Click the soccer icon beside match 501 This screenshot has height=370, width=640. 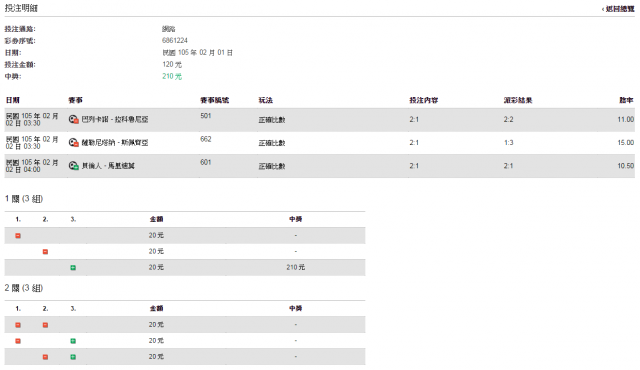pyautogui.click(x=73, y=119)
